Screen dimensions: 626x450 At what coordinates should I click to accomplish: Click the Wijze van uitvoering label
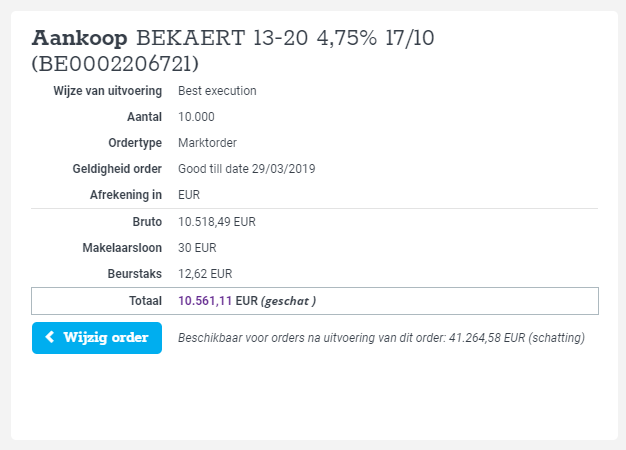pos(108,91)
